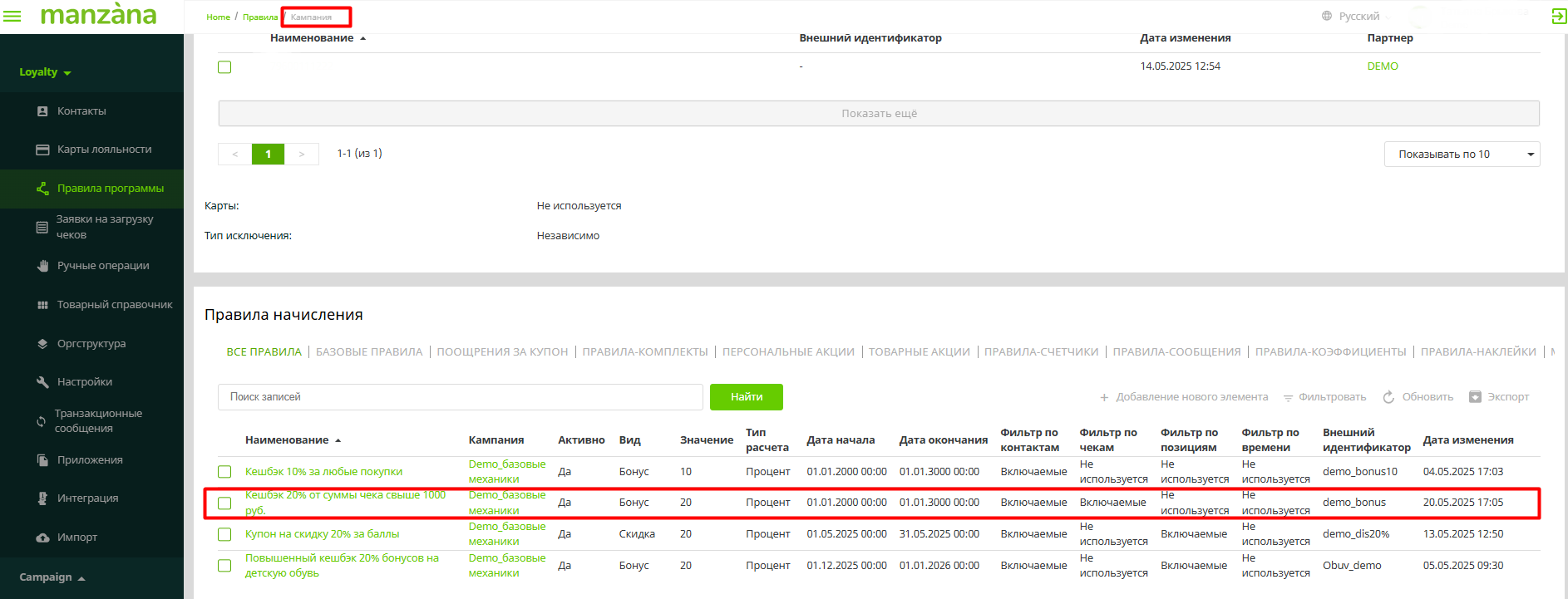Screen dimensions: 1568x599
Task: Click the Товарный справочник grid icon
Action: pos(42,305)
